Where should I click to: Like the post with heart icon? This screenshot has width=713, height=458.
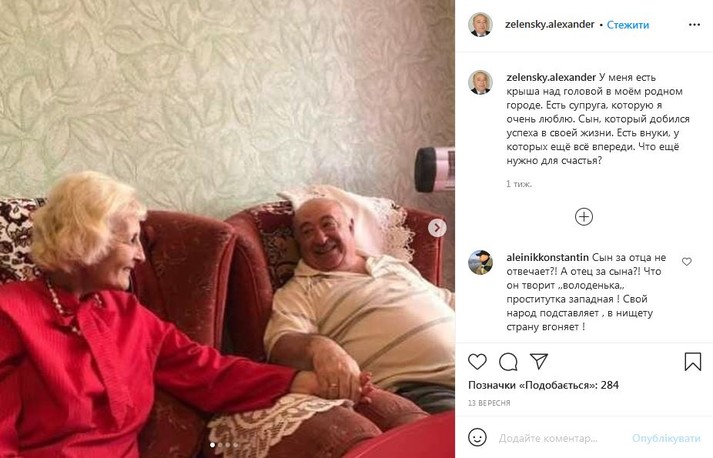[x=477, y=362]
